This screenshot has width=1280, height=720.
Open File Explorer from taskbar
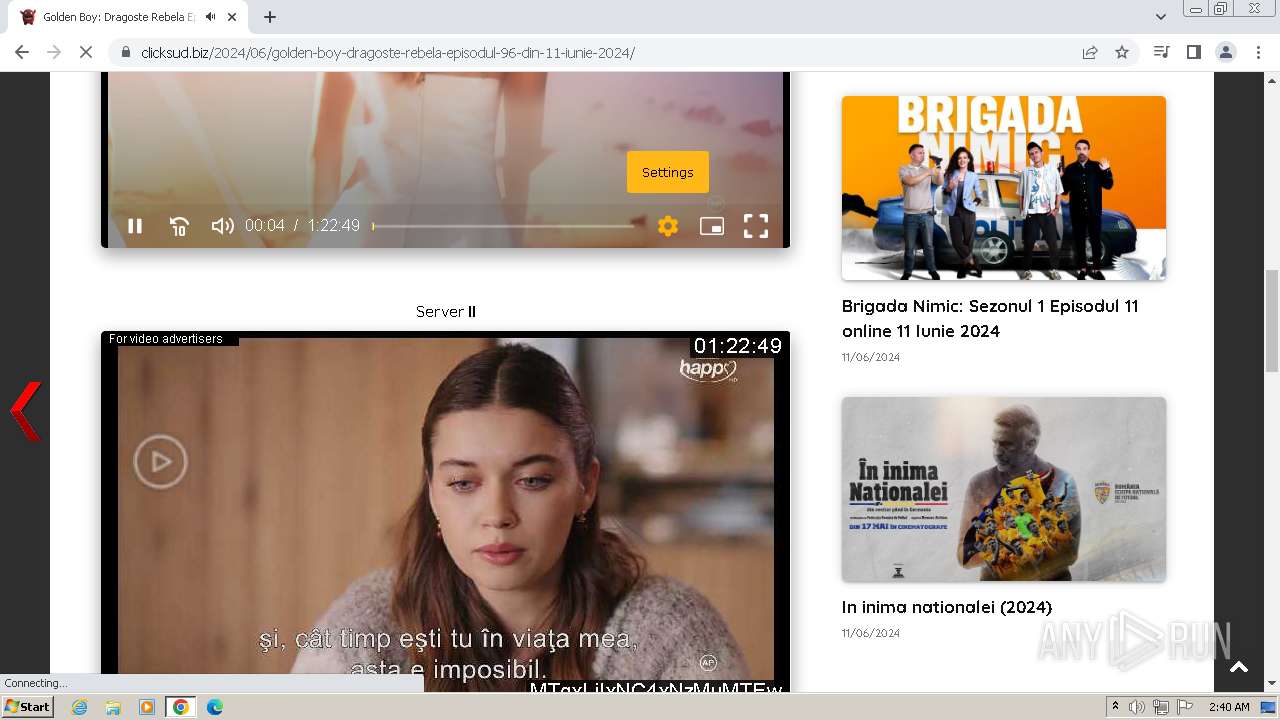coord(113,707)
